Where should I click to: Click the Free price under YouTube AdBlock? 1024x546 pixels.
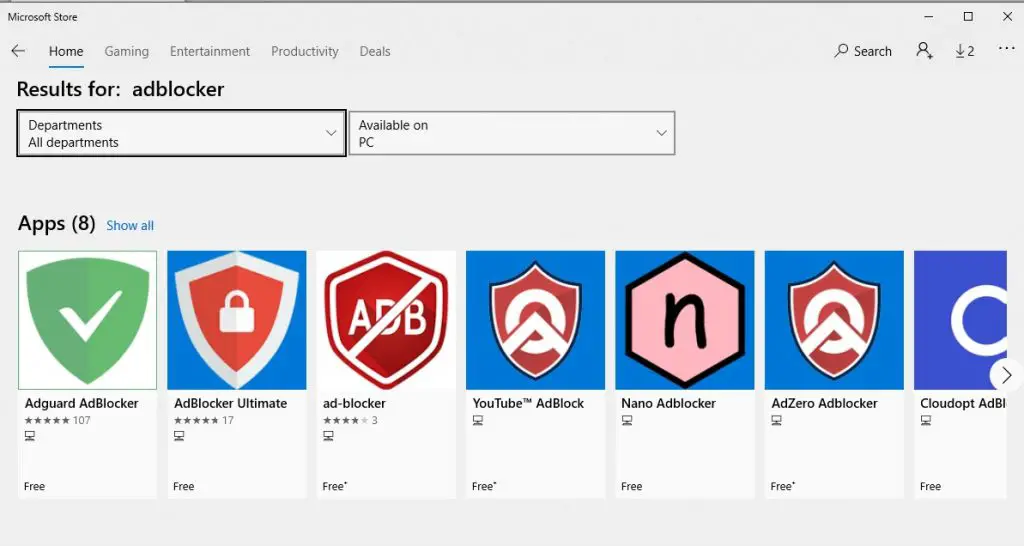484,487
